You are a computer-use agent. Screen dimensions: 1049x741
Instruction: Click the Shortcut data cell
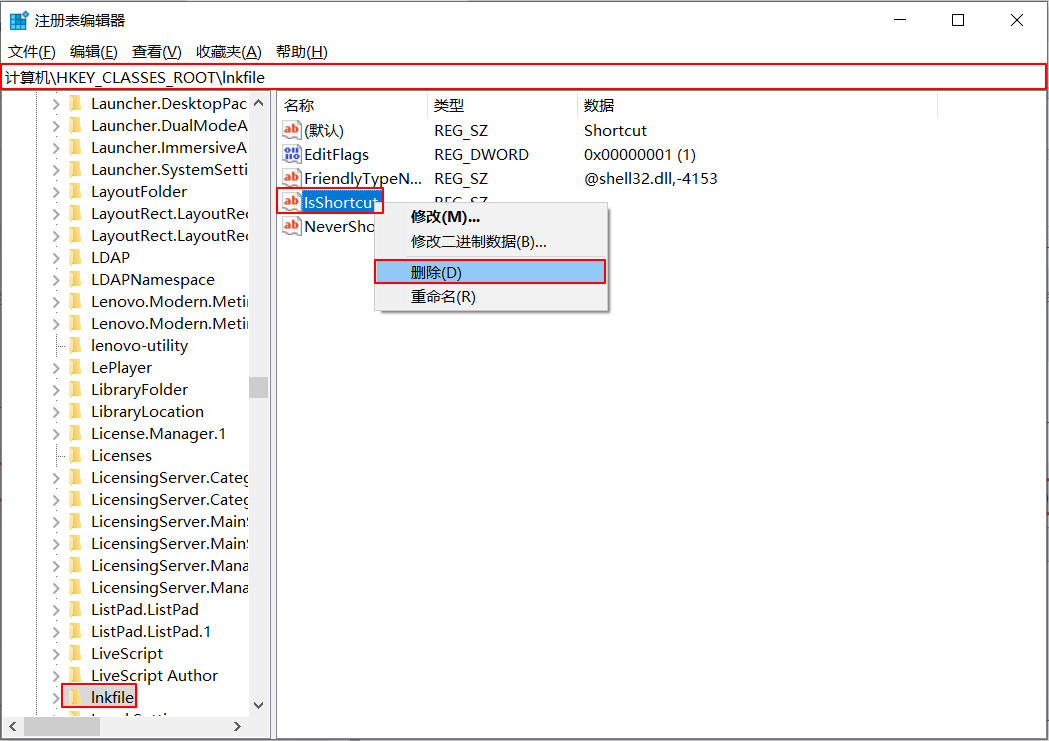[x=615, y=130]
